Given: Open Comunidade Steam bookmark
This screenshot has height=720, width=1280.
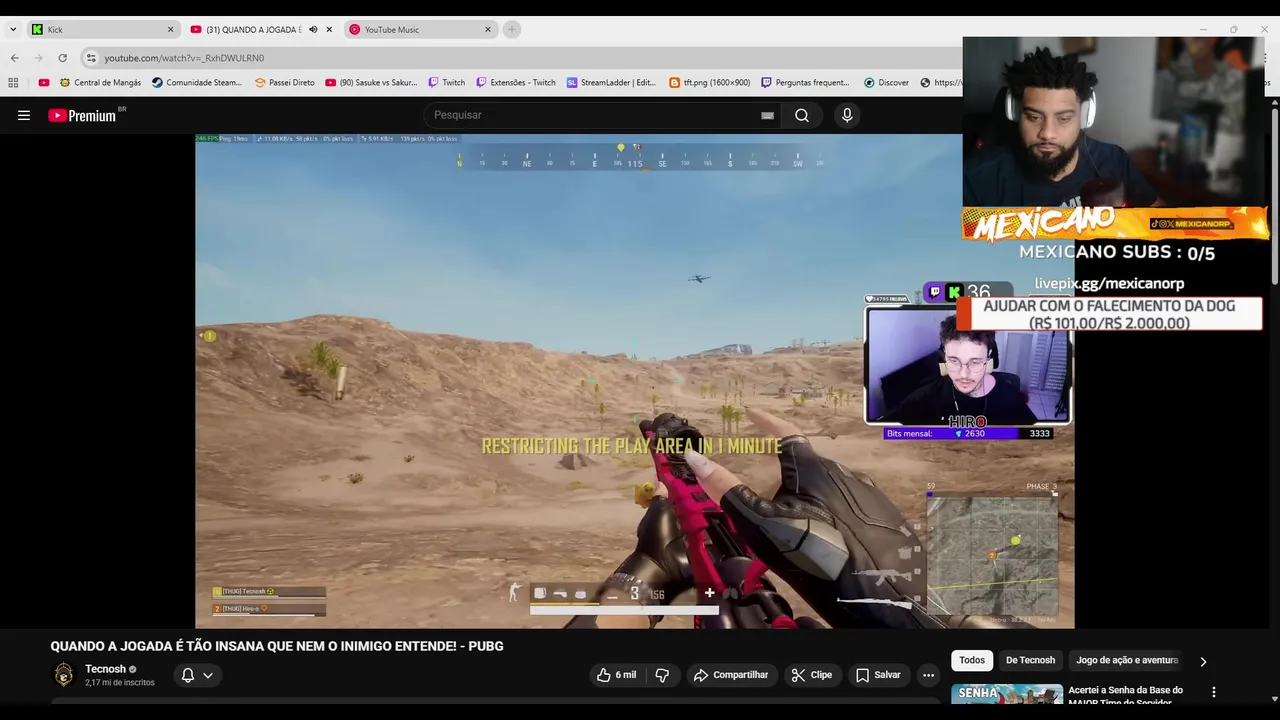Looking at the screenshot, I should click(x=197, y=83).
